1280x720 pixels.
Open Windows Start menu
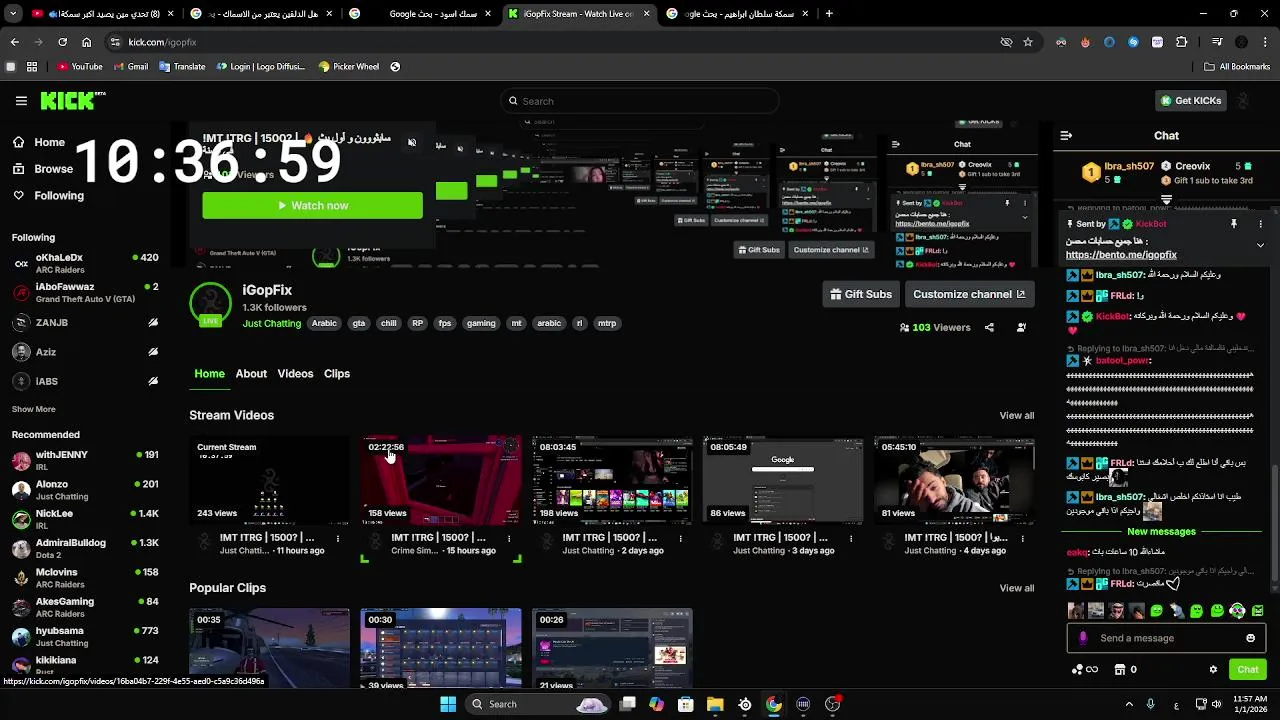click(448, 704)
